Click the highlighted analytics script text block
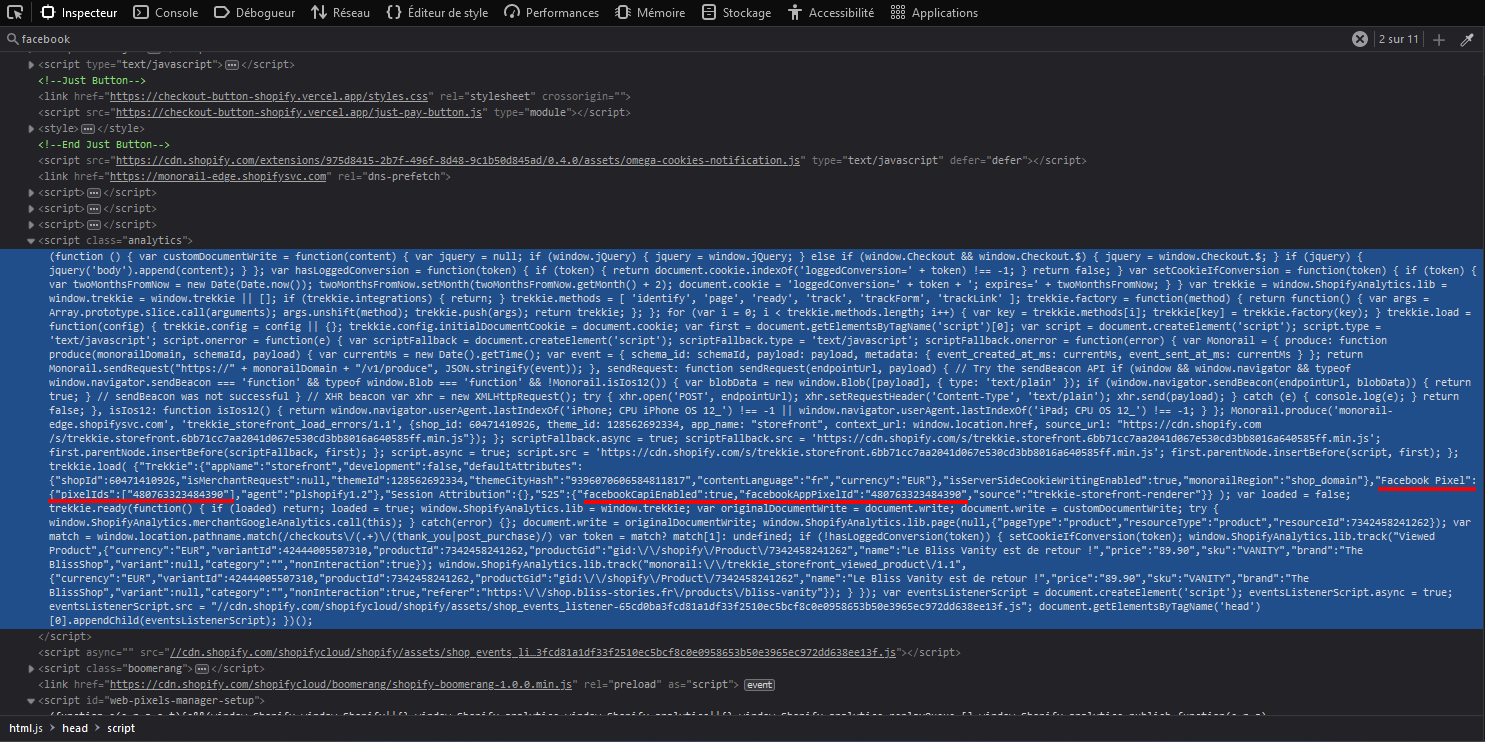The height and width of the screenshot is (742, 1485). pyautogui.click(x=742, y=438)
